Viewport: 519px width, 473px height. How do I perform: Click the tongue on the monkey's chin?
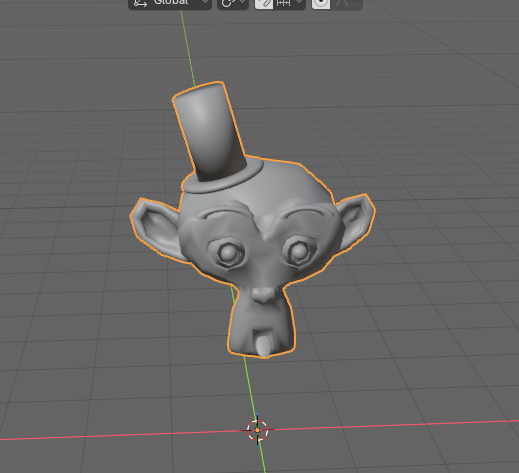pyautogui.click(x=264, y=347)
